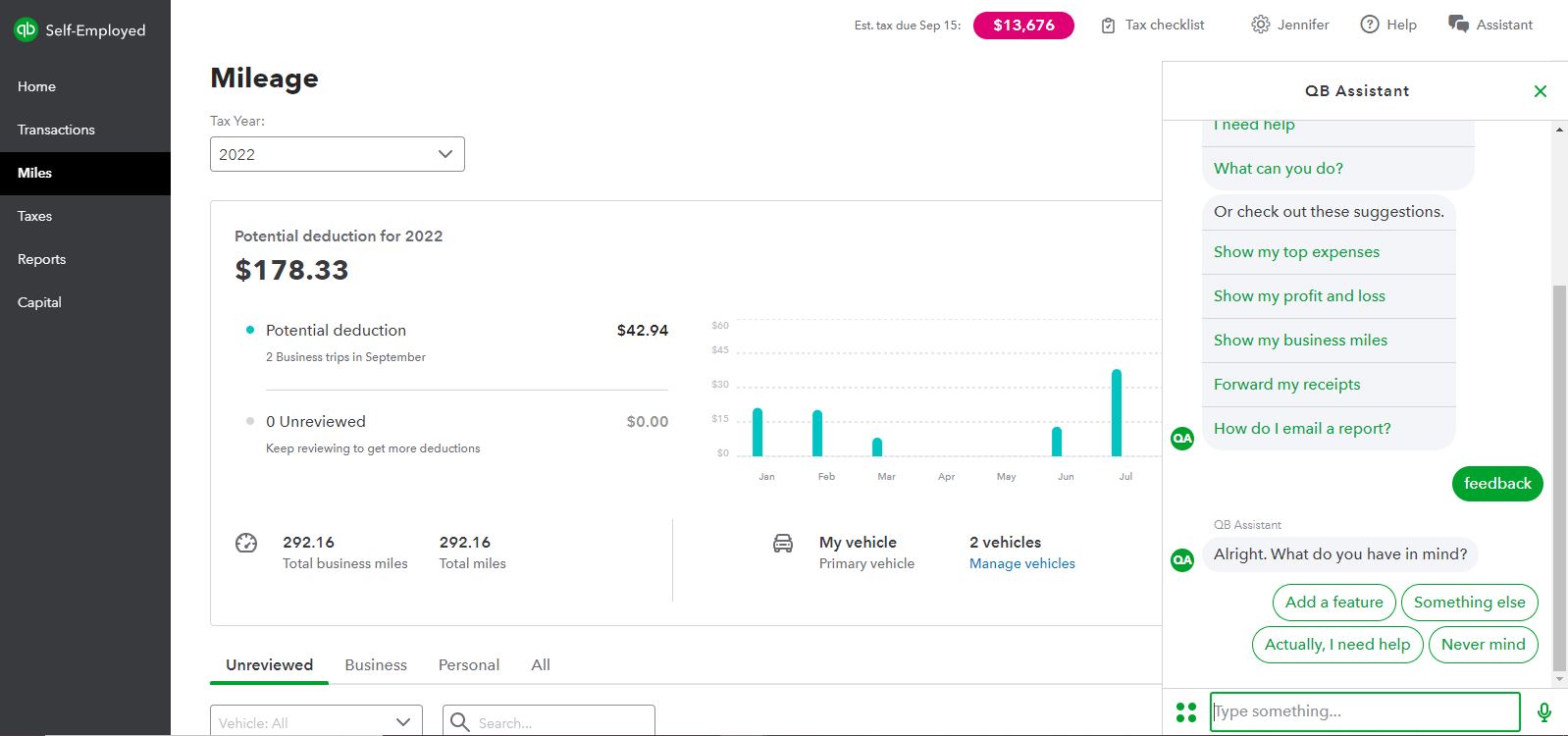Click the Type something chat input
The image size is (1568, 736).
(x=1365, y=711)
